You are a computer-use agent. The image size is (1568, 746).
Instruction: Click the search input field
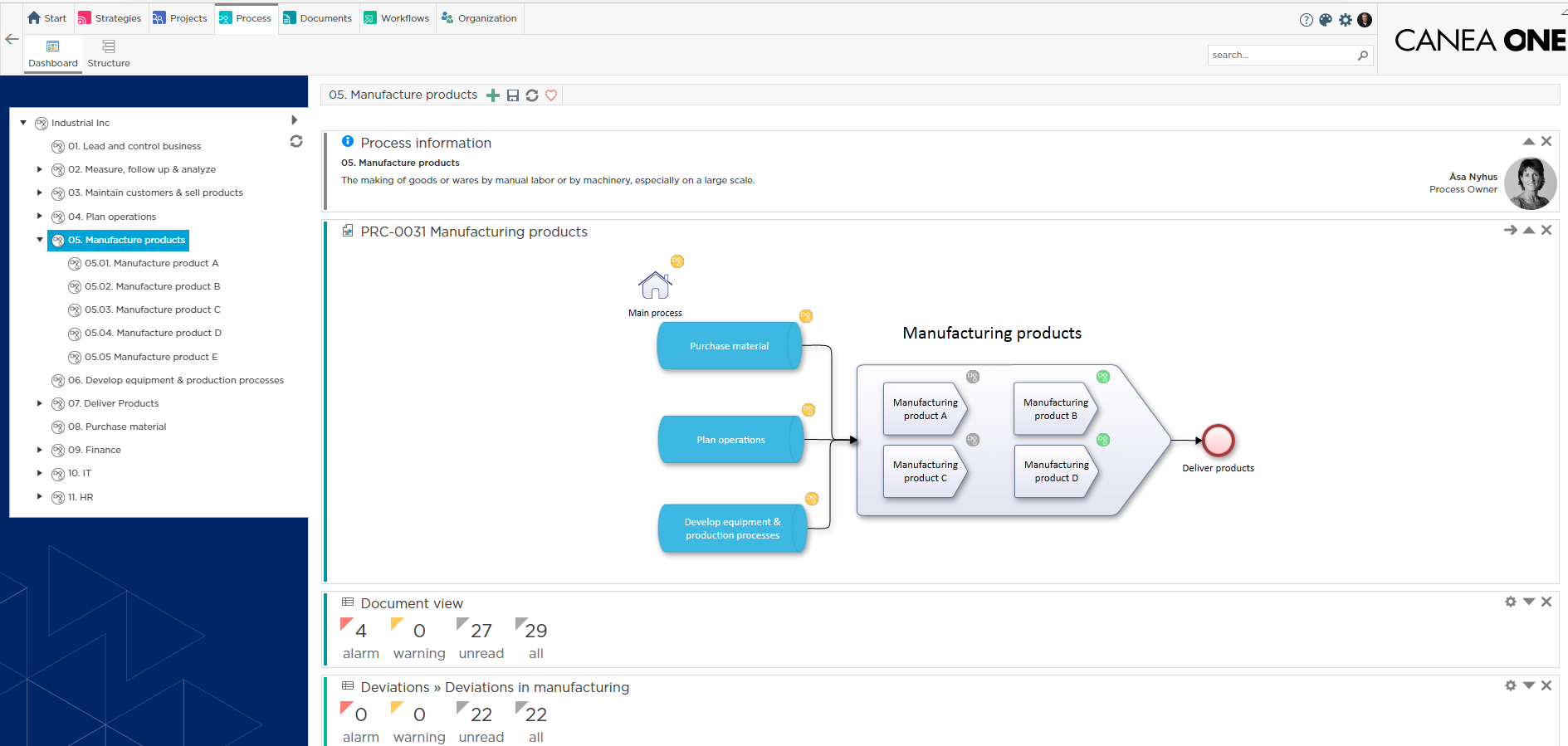pos(1281,56)
